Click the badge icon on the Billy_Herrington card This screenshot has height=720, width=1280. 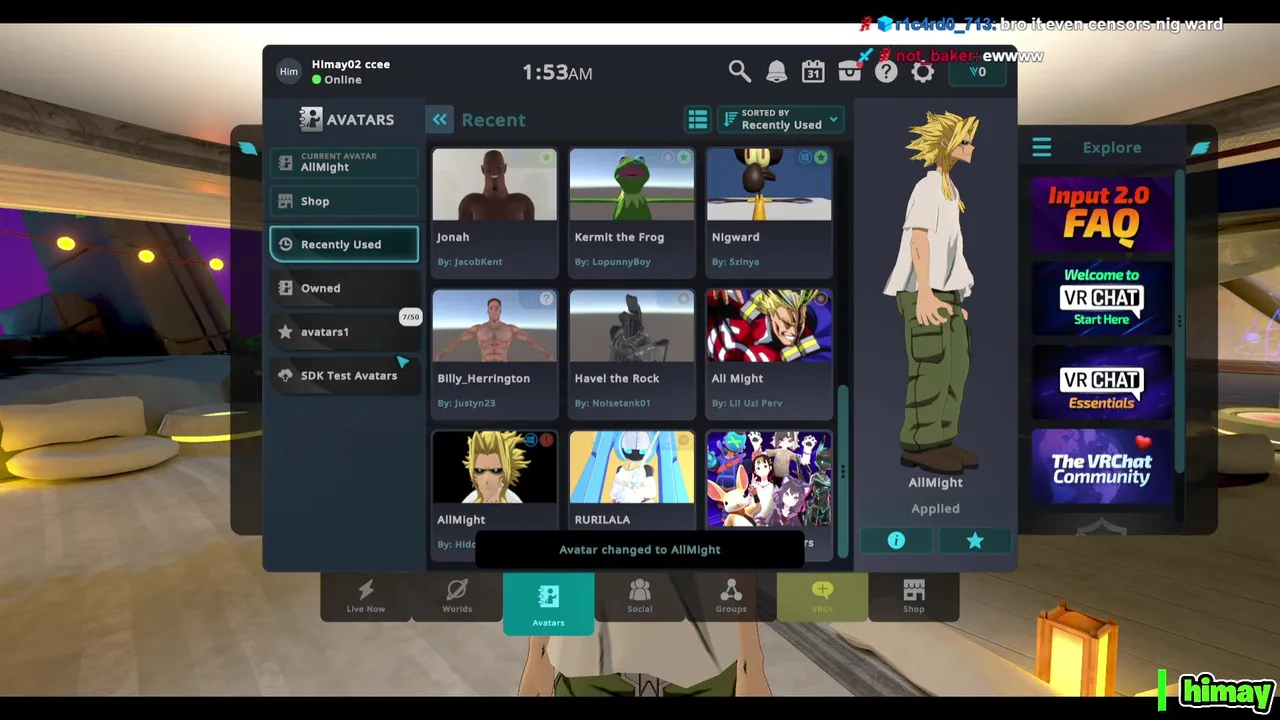click(546, 299)
